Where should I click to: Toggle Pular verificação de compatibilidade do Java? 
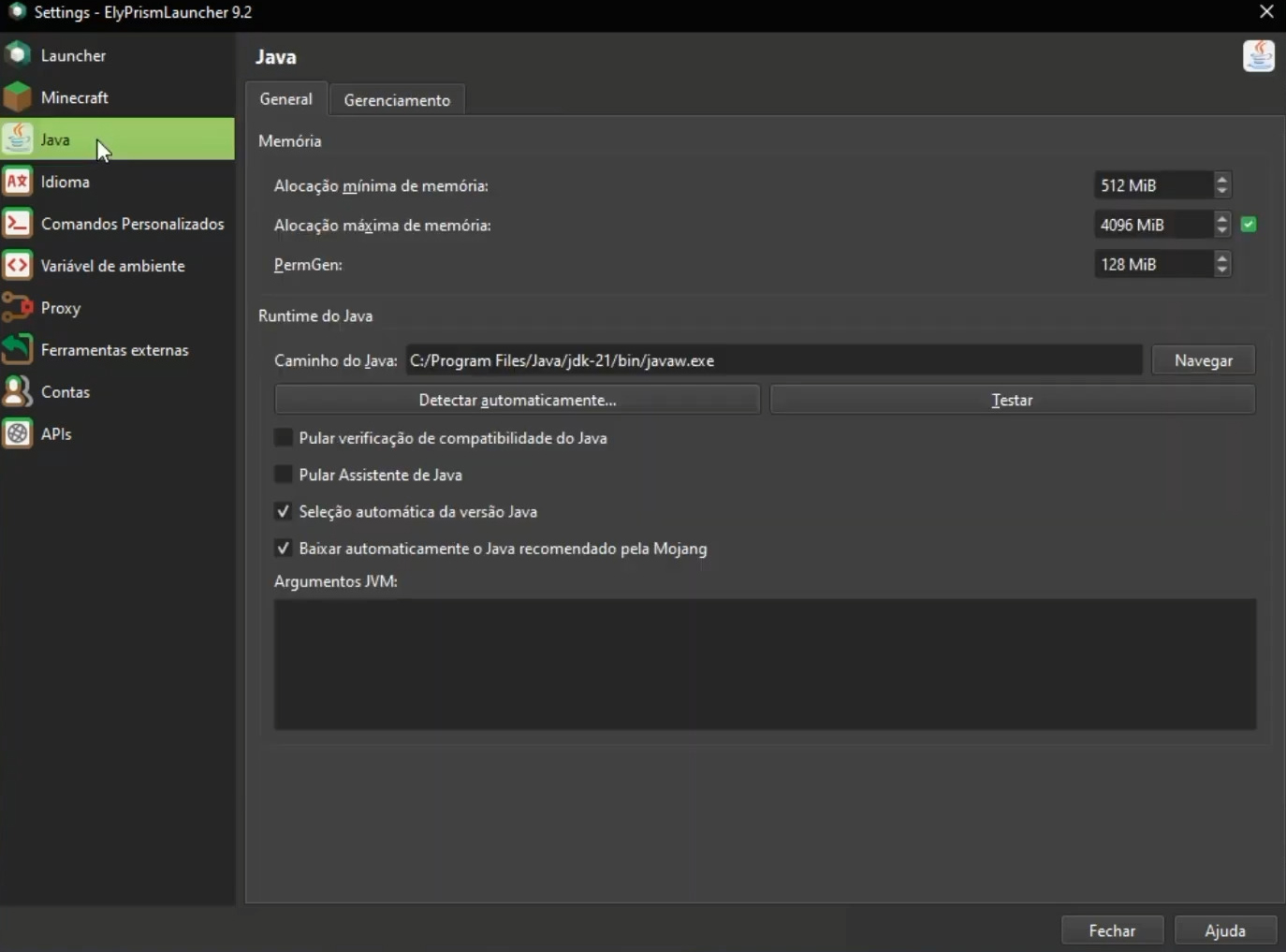(283, 437)
